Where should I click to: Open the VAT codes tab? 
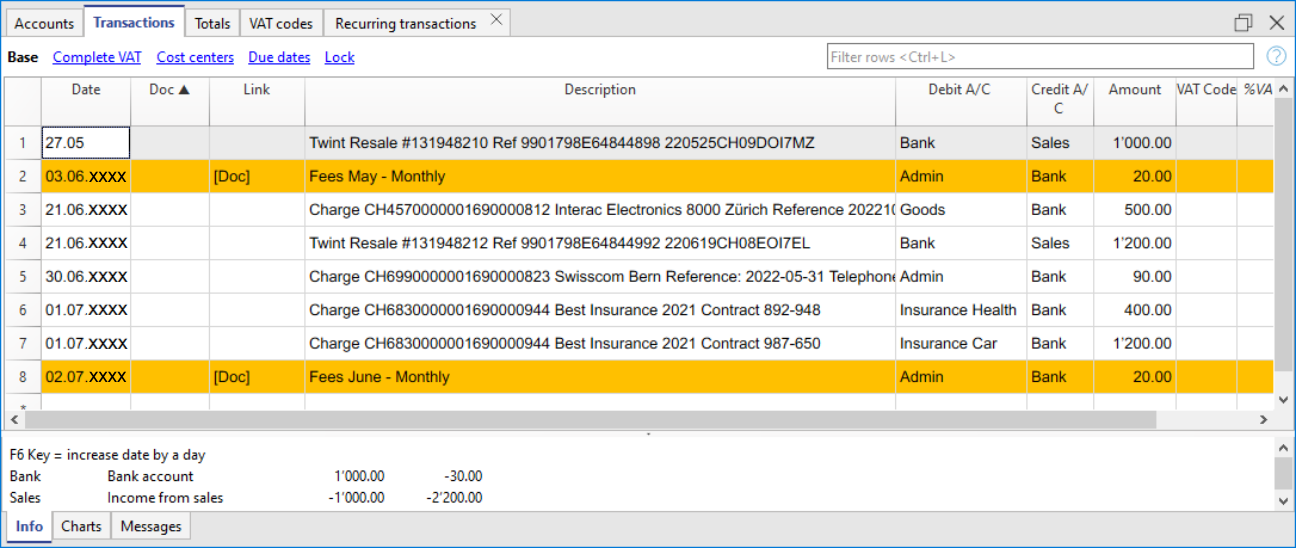281,23
